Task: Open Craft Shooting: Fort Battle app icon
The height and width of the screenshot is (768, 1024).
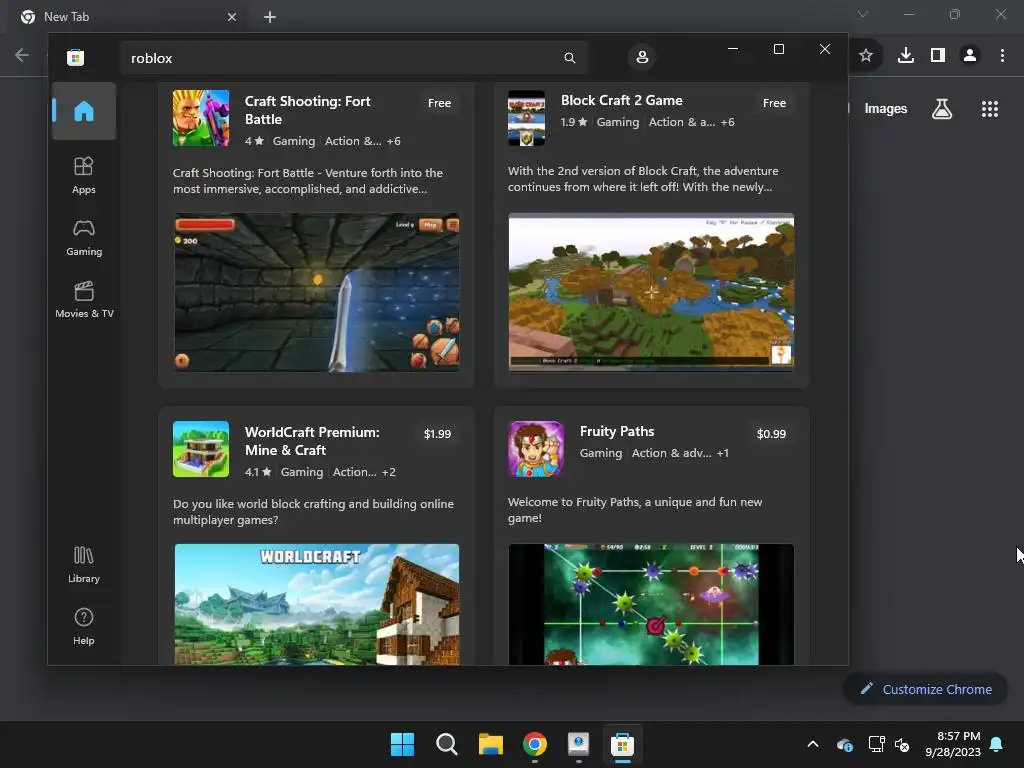Action: point(201,118)
